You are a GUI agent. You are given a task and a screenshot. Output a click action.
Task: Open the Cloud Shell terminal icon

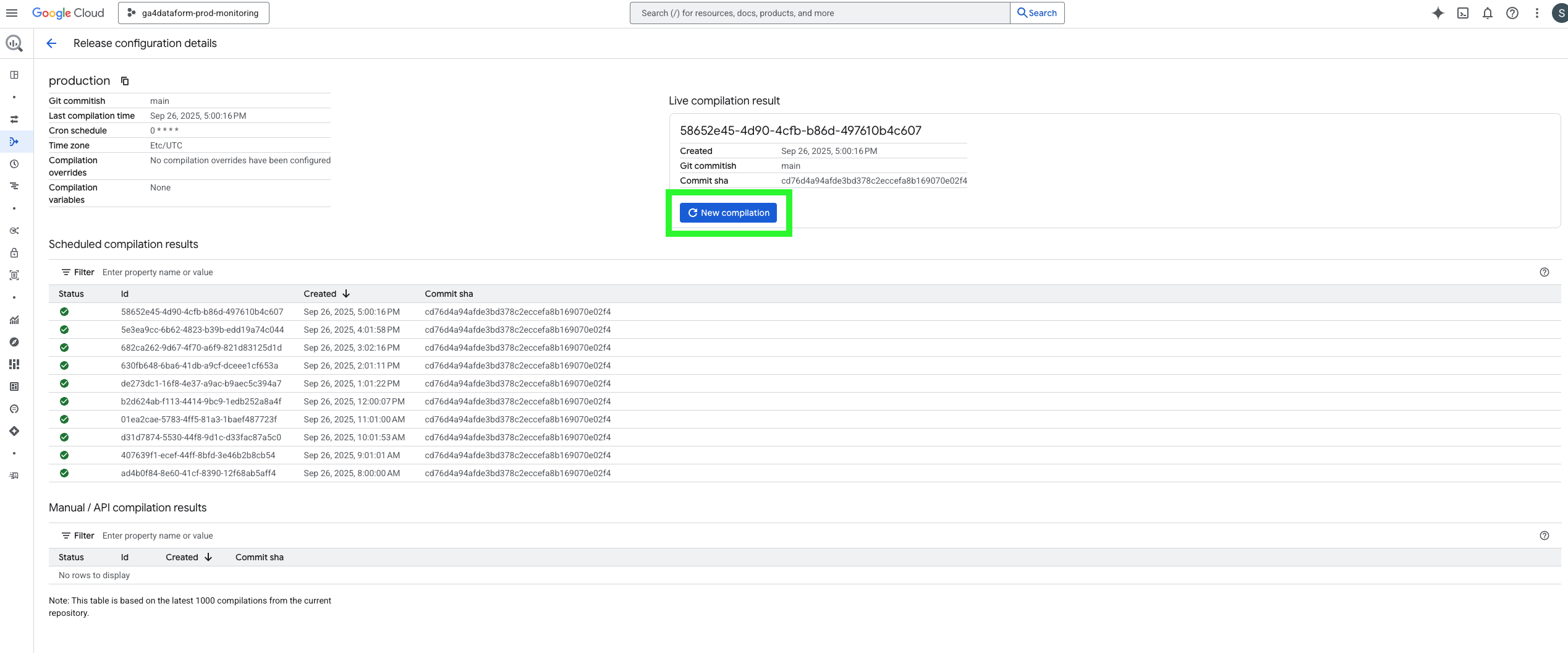(x=1463, y=12)
